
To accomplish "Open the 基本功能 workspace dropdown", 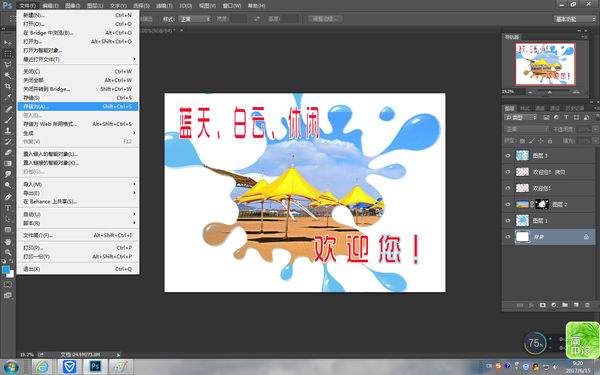I will (574, 19).
